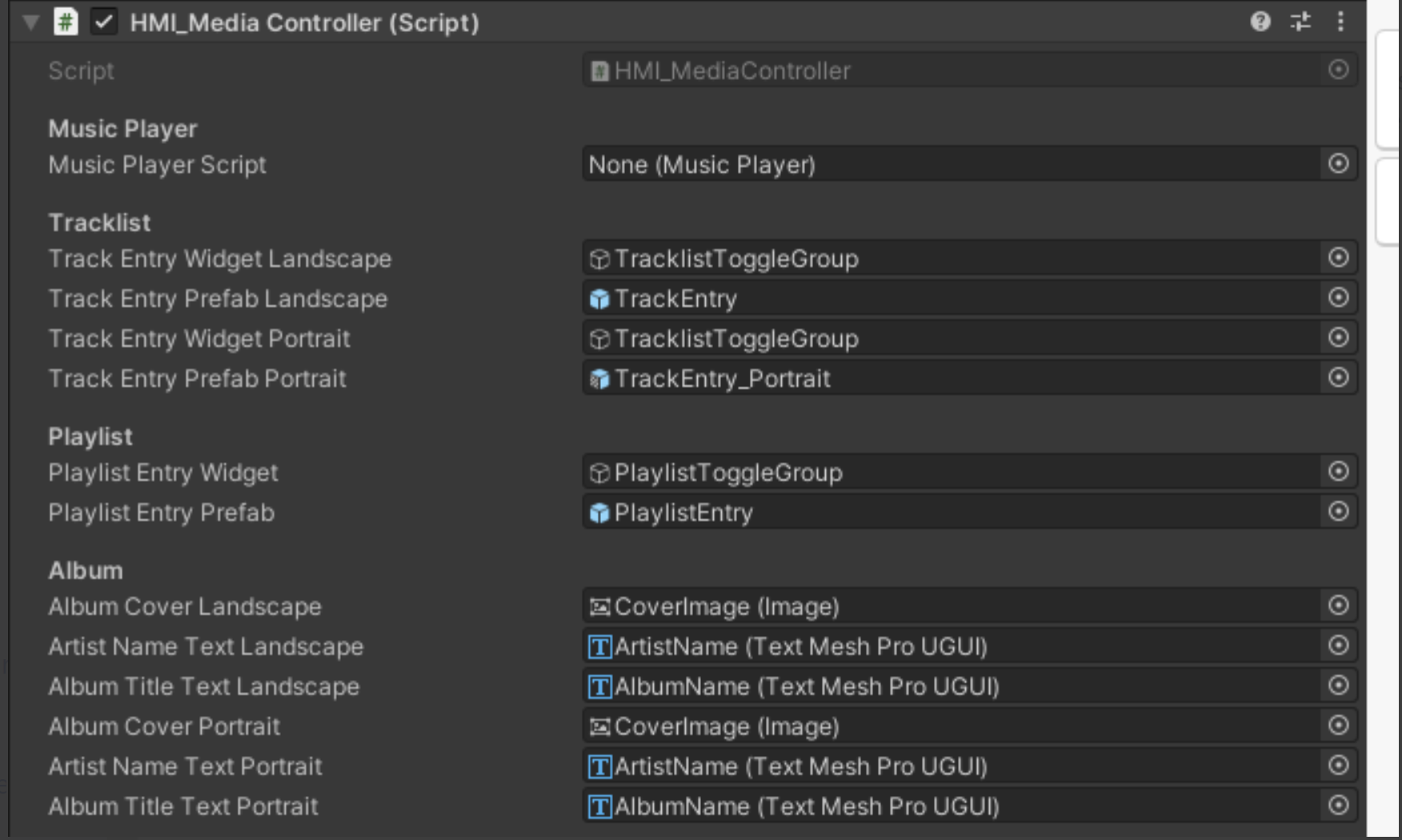Open object picker for Music Player Script
Screen dimensions: 1402x840
(x=1339, y=164)
